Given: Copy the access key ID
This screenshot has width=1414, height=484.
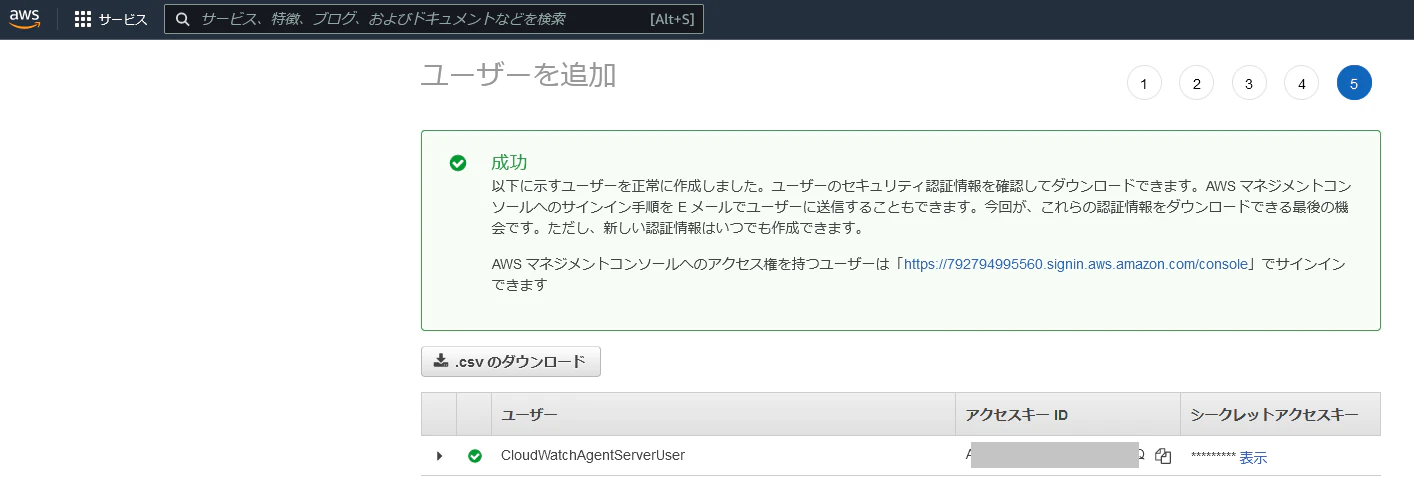Looking at the screenshot, I should click(x=1162, y=456).
